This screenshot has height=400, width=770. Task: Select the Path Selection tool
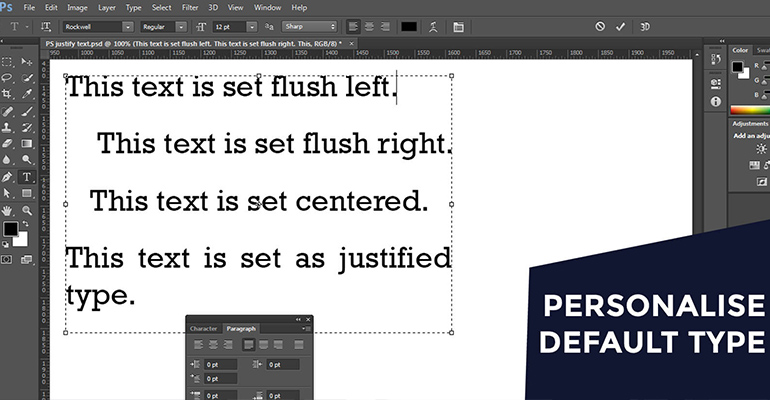(x=7, y=193)
